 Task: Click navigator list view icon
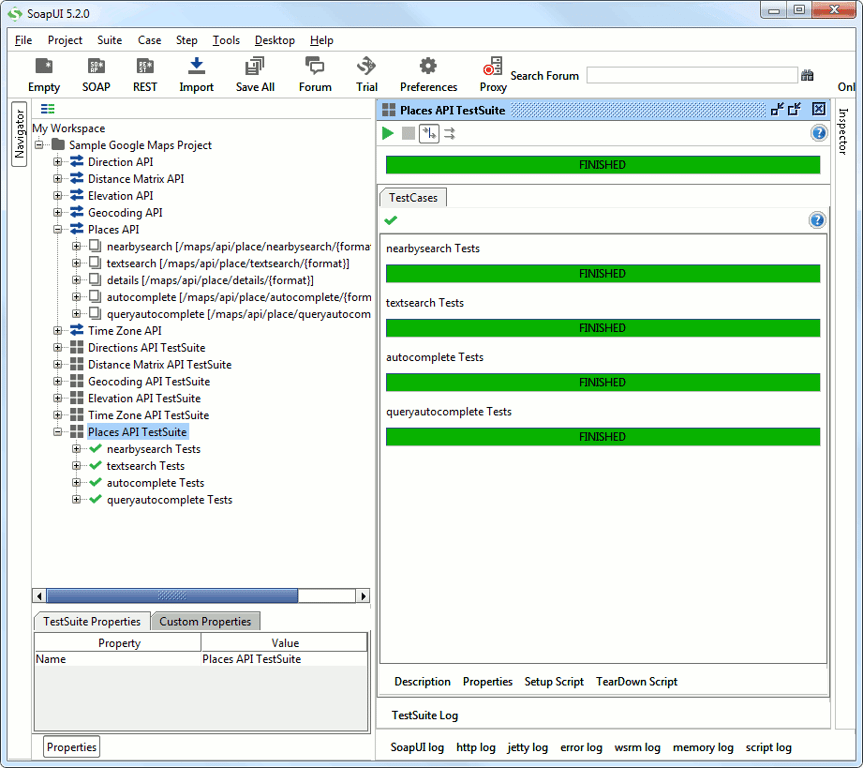pyautogui.click(x=48, y=109)
